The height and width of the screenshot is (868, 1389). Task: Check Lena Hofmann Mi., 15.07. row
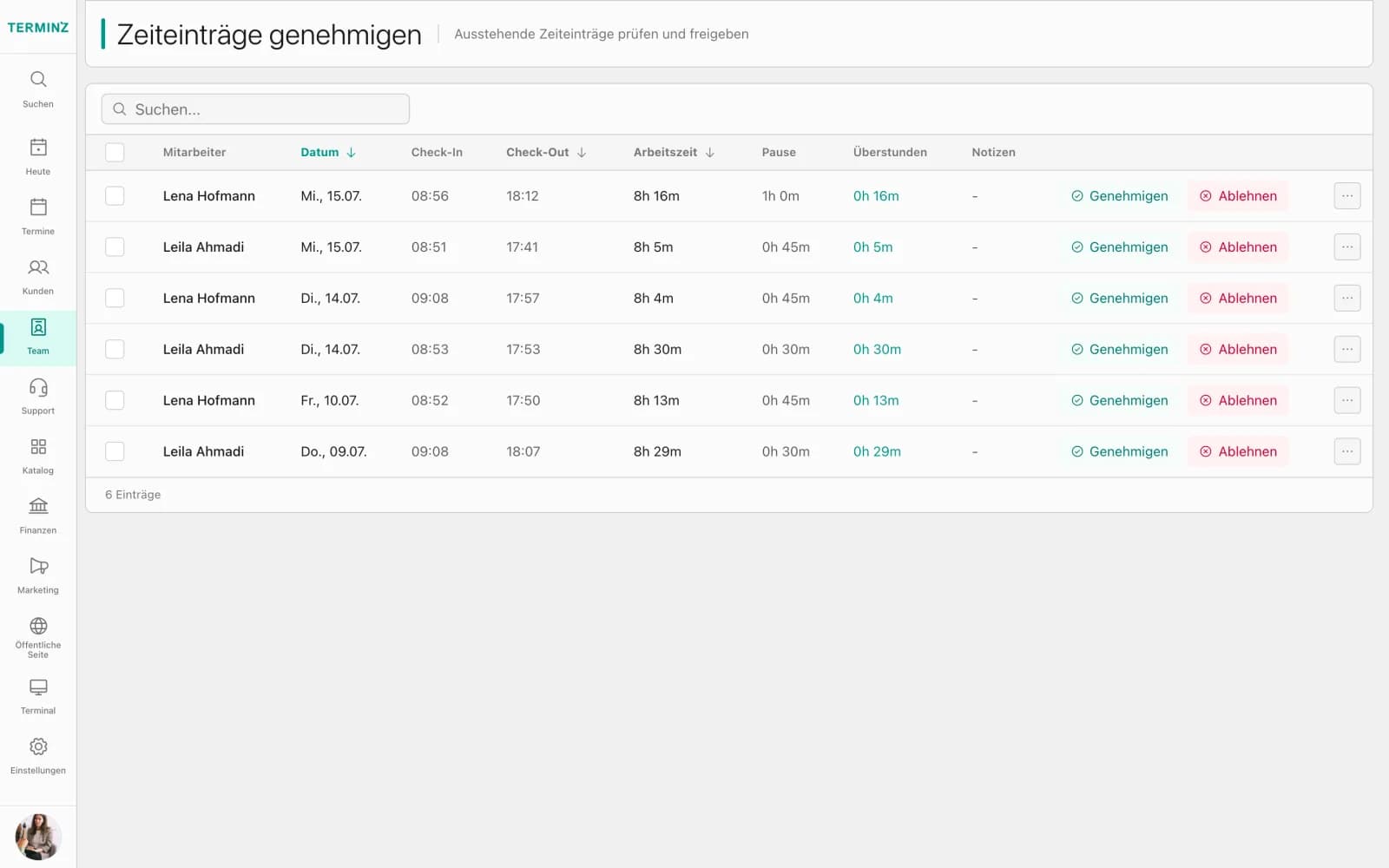[115, 196]
